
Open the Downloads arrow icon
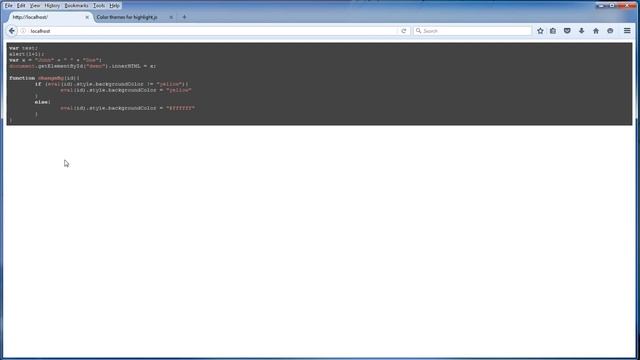pyautogui.click(x=582, y=31)
